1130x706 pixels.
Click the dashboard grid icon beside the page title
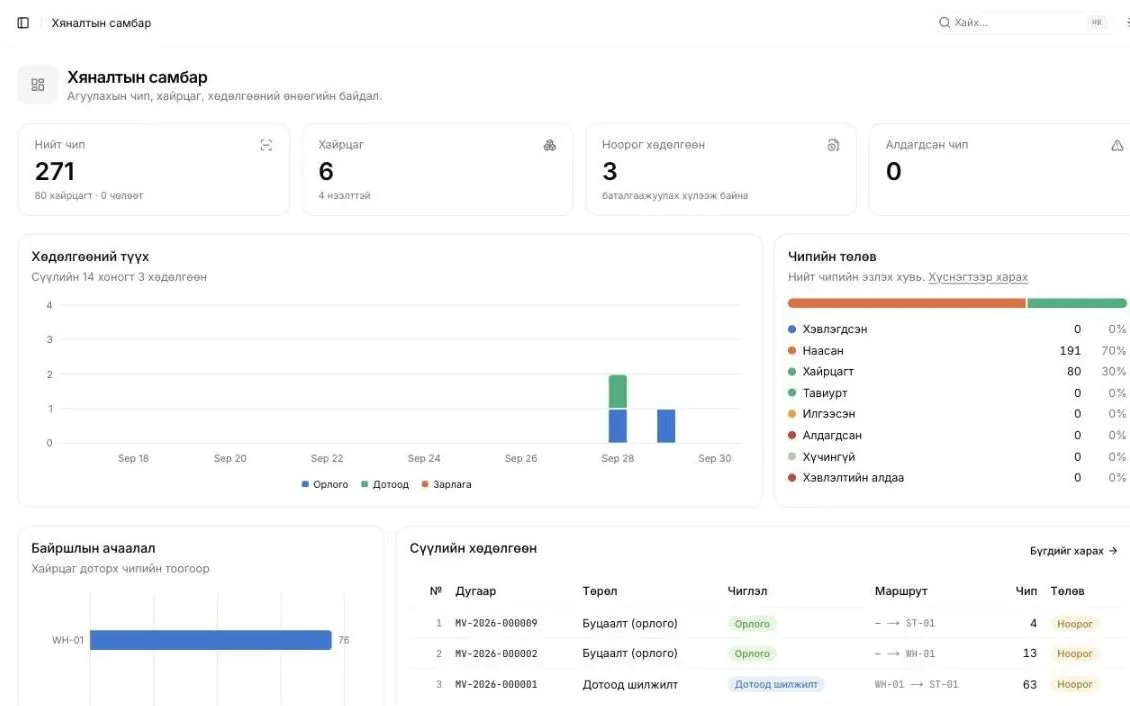click(x=37, y=85)
